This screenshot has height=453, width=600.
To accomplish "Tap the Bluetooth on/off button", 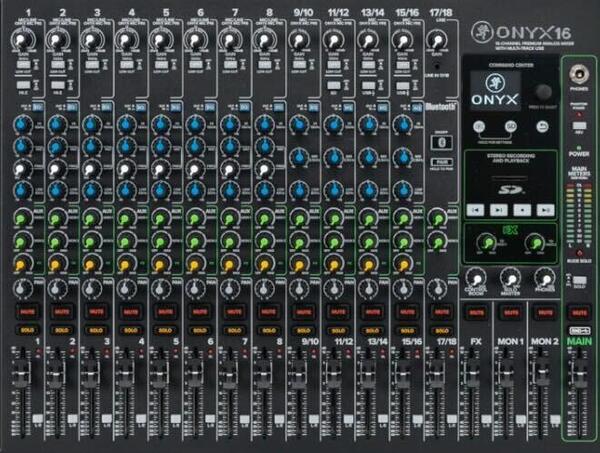I will point(442,142).
